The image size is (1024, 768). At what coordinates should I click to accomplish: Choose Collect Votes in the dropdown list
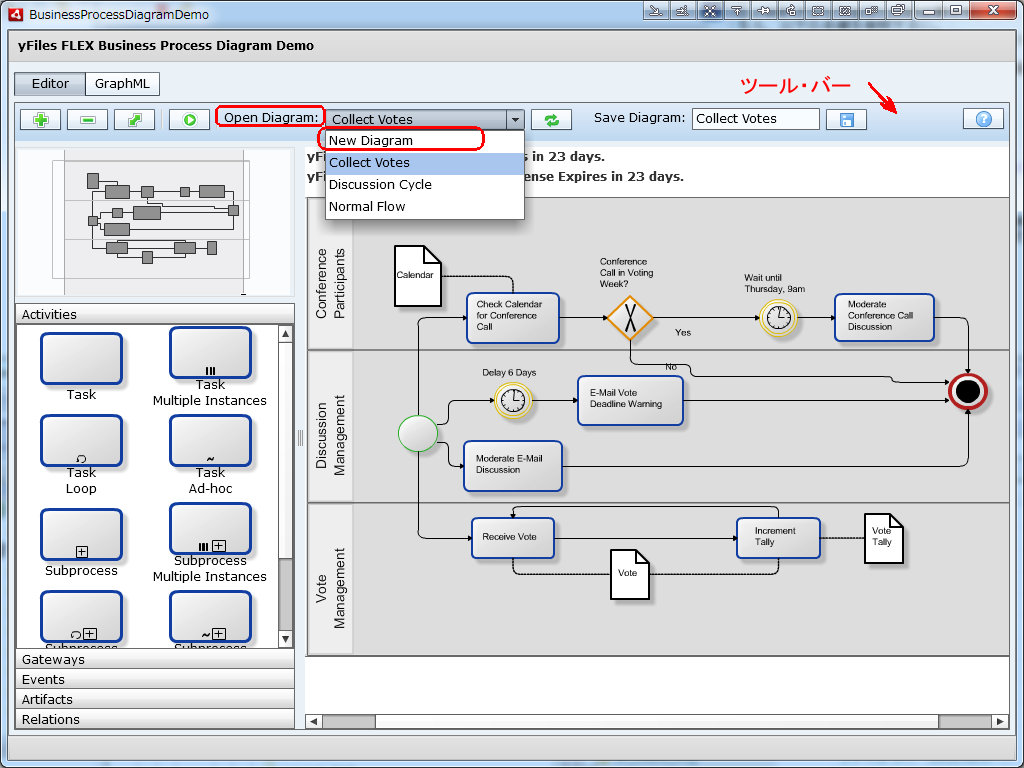tap(424, 163)
